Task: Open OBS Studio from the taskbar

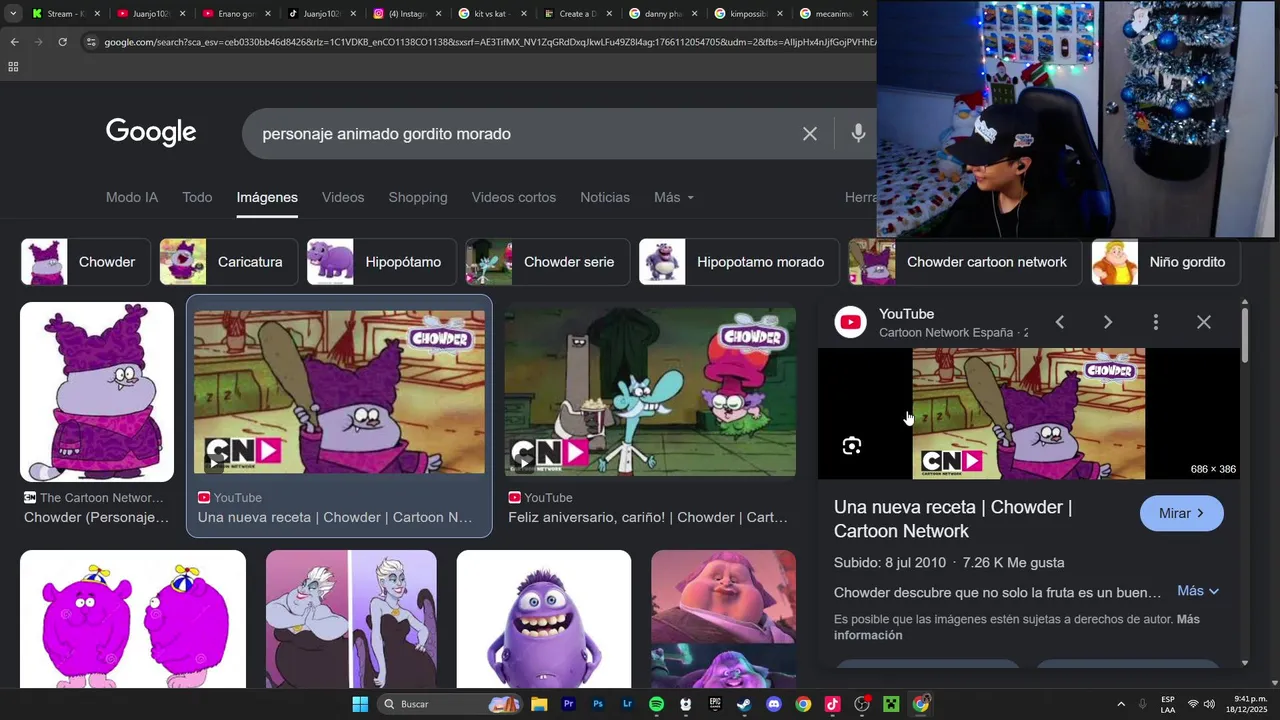Action: [x=862, y=704]
